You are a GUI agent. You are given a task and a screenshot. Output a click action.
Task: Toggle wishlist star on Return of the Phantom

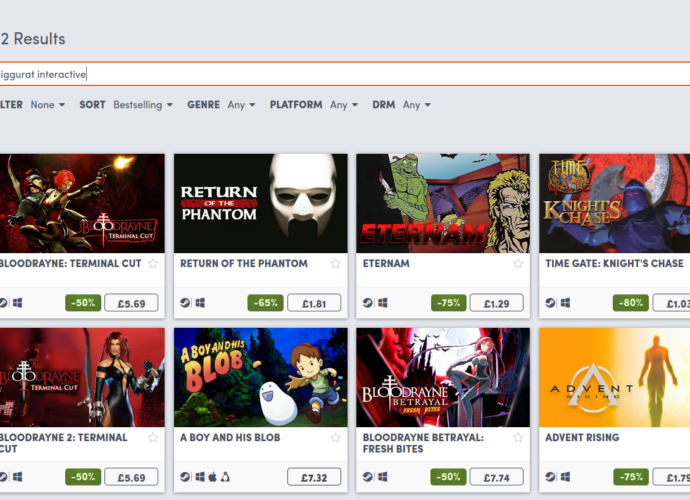click(335, 264)
